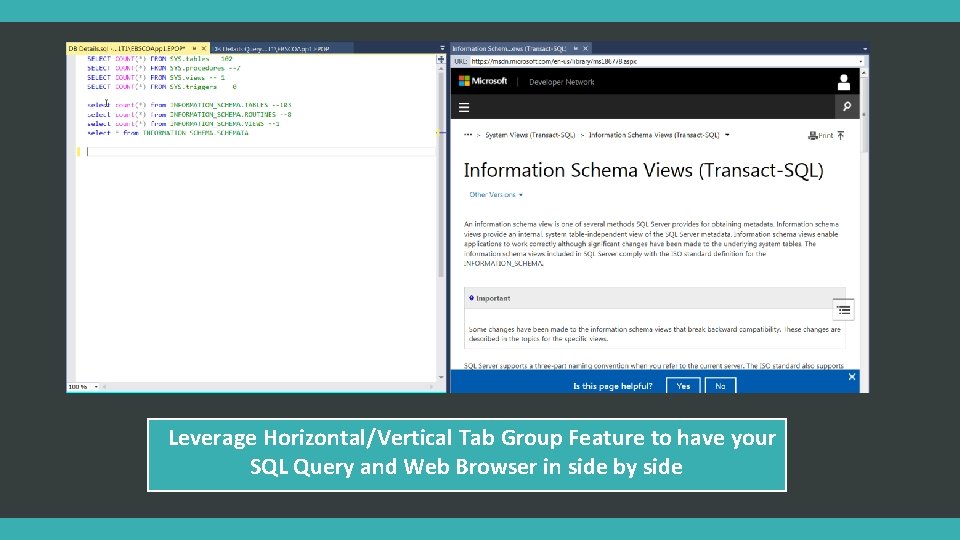Image resolution: width=960 pixels, height=540 pixels.
Task: Click the URL address field
Action: (664, 61)
